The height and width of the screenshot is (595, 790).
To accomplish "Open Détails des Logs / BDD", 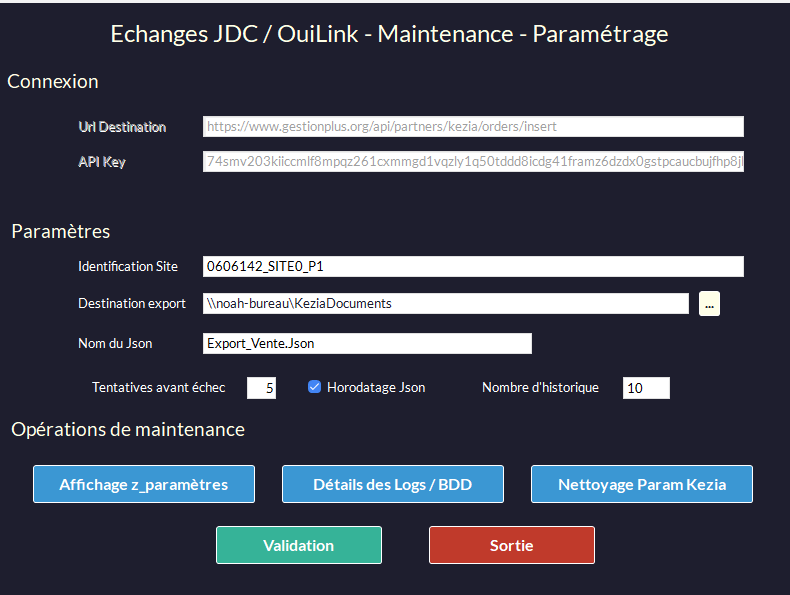I will coord(392,484).
